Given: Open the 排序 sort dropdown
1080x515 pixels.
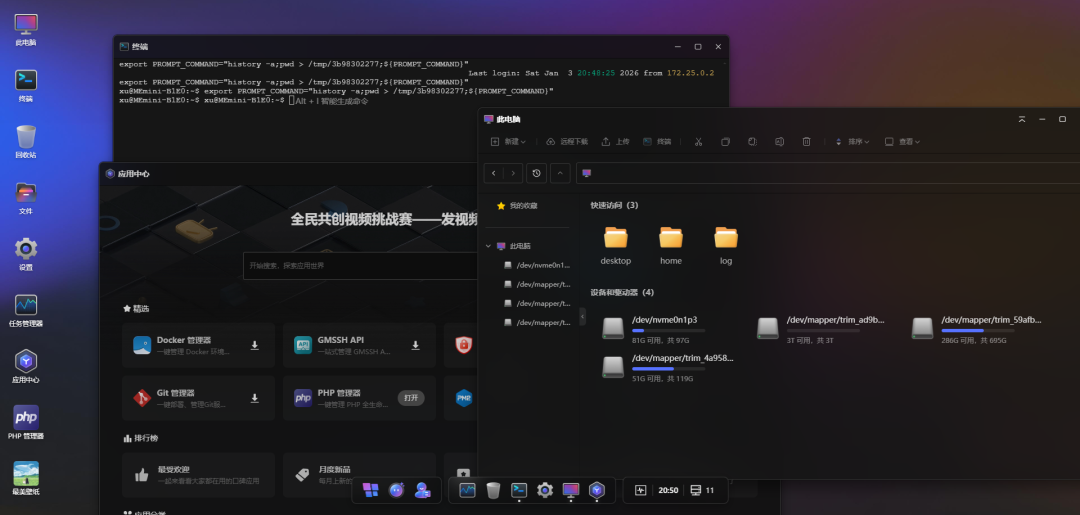Looking at the screenshot, I should pos(852,141).
